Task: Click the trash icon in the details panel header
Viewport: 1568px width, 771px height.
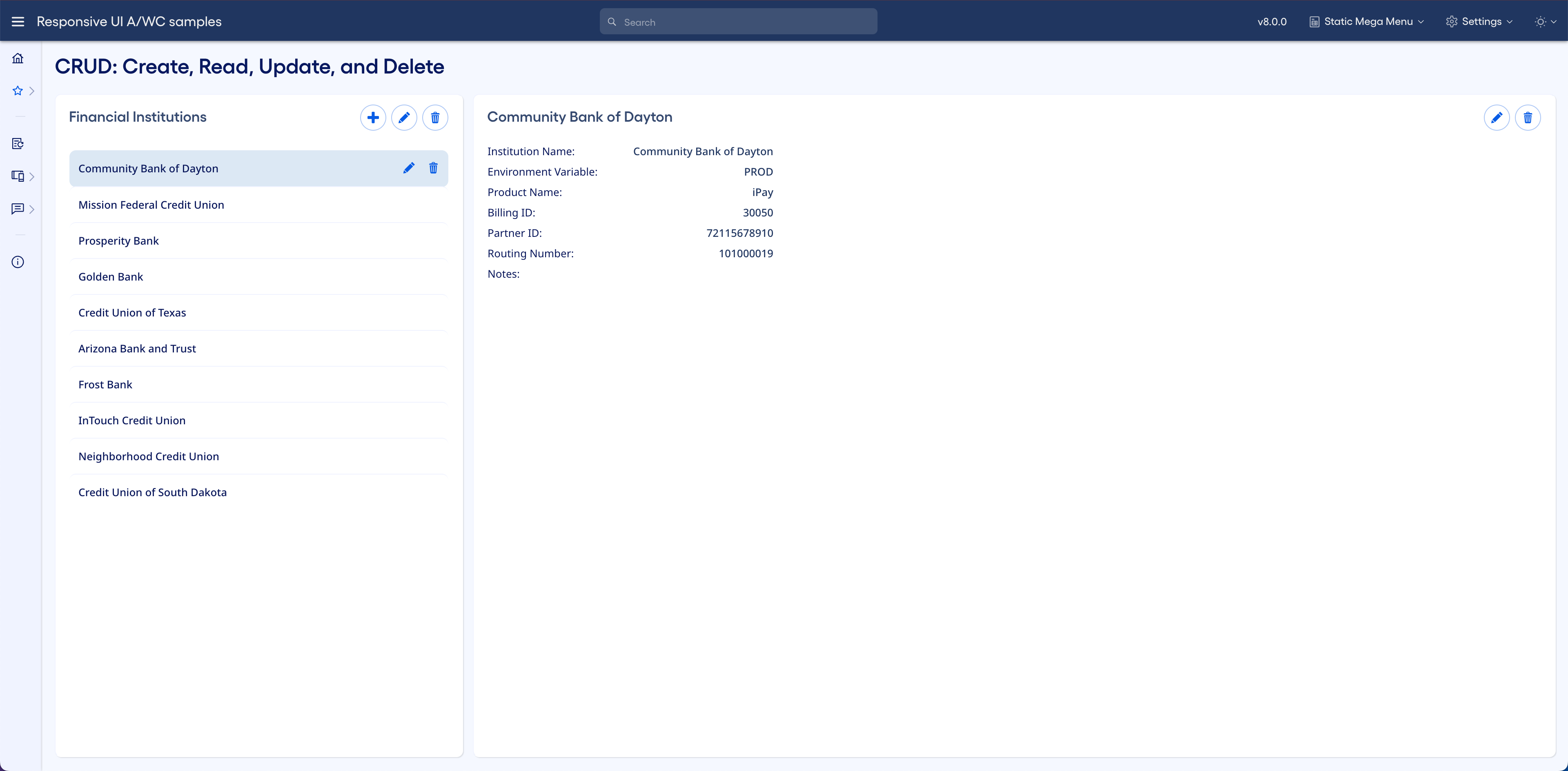Action: [1527, 118]
